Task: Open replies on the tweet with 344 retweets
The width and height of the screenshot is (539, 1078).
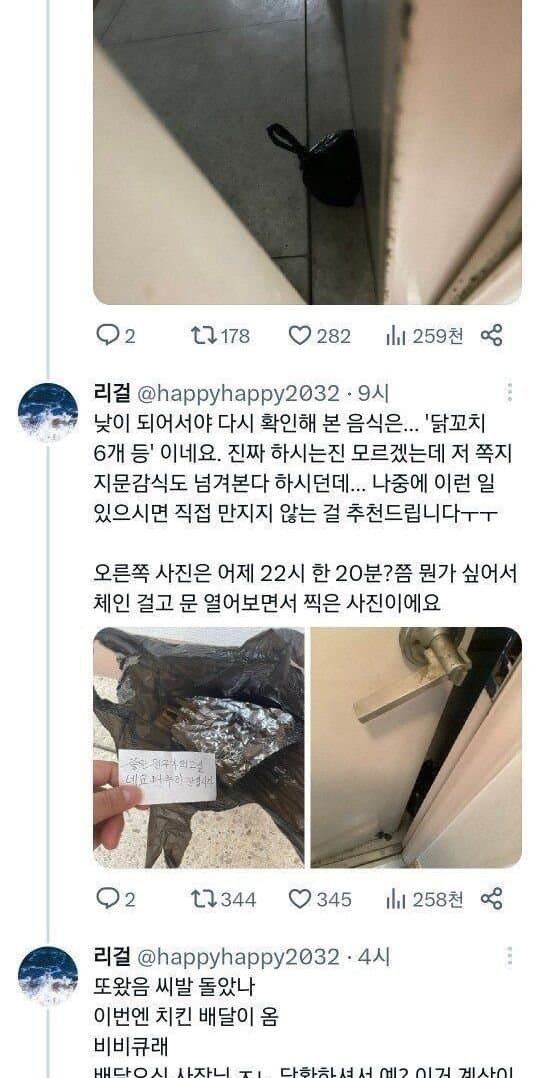Action: pos(115,899)
